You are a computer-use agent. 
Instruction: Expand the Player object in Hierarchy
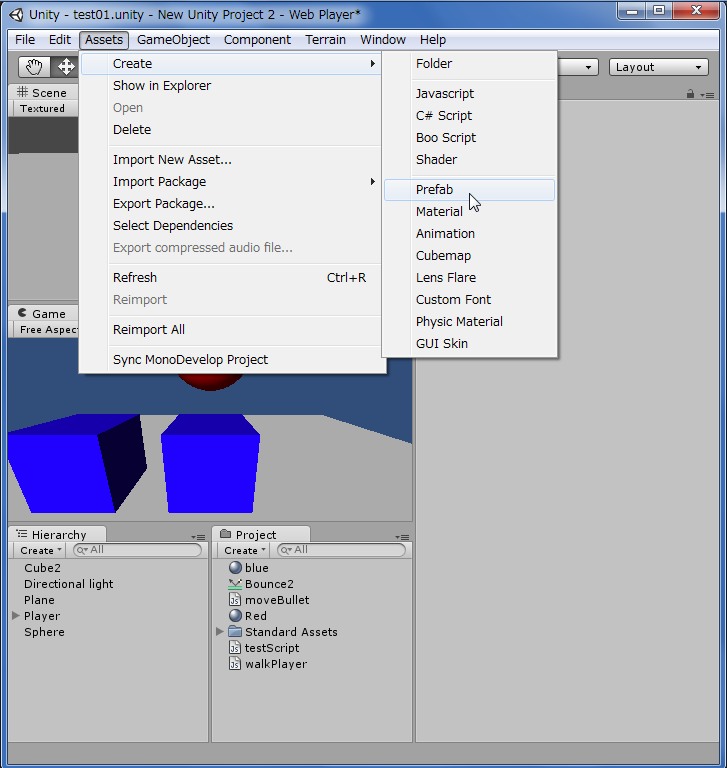[15, 615]
